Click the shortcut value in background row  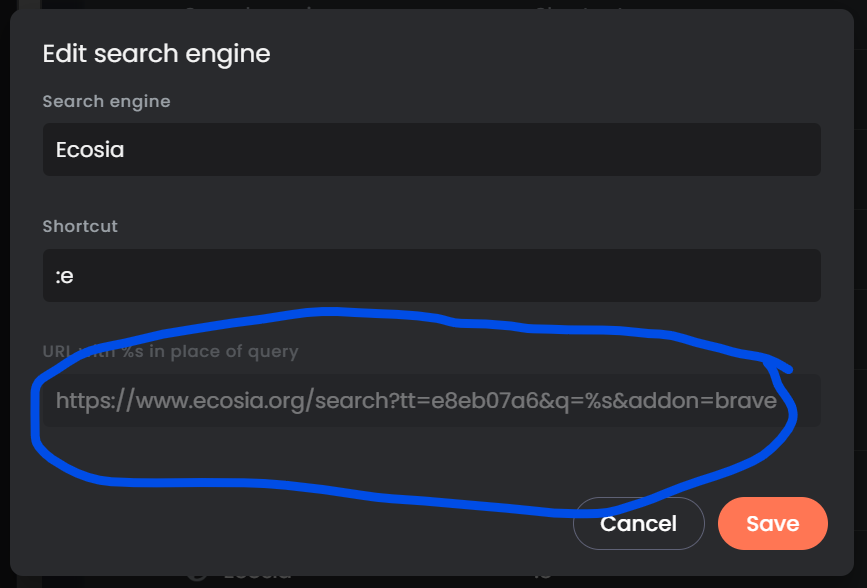click(x=542, y=575)
